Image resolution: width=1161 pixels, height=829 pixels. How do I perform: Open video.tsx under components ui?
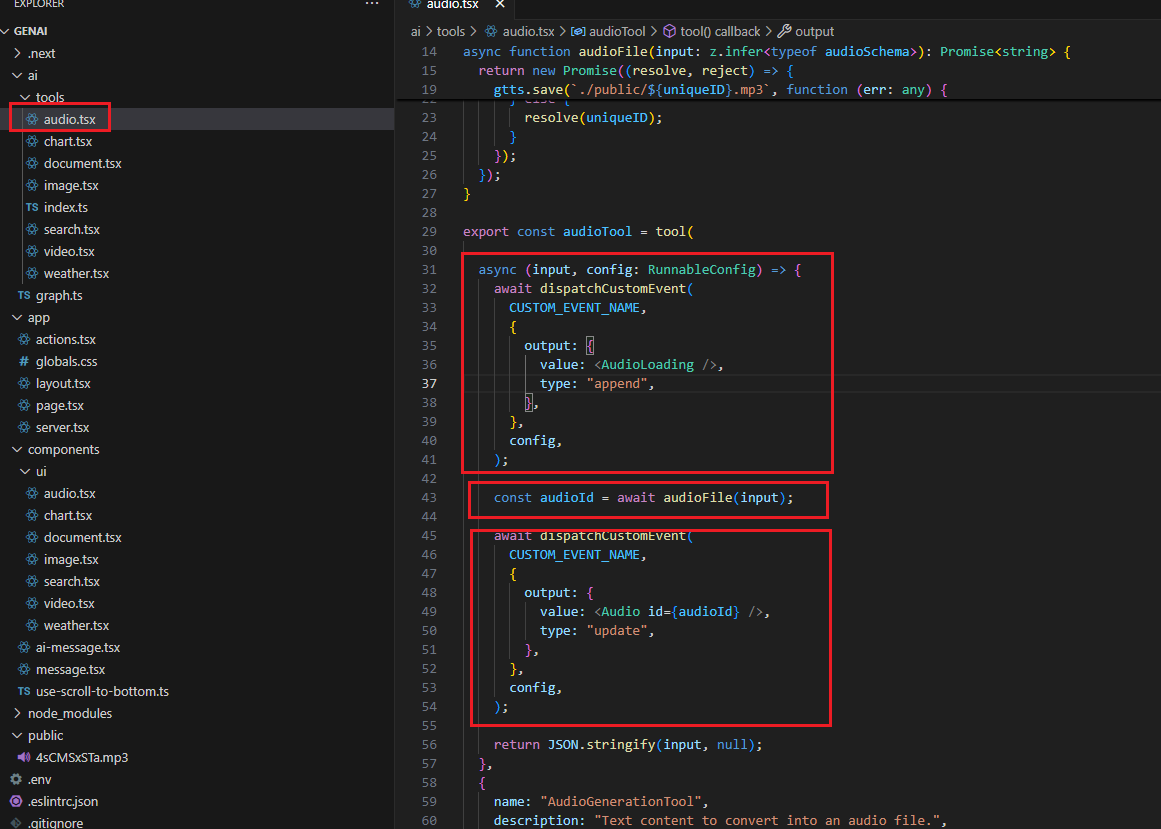69,604
